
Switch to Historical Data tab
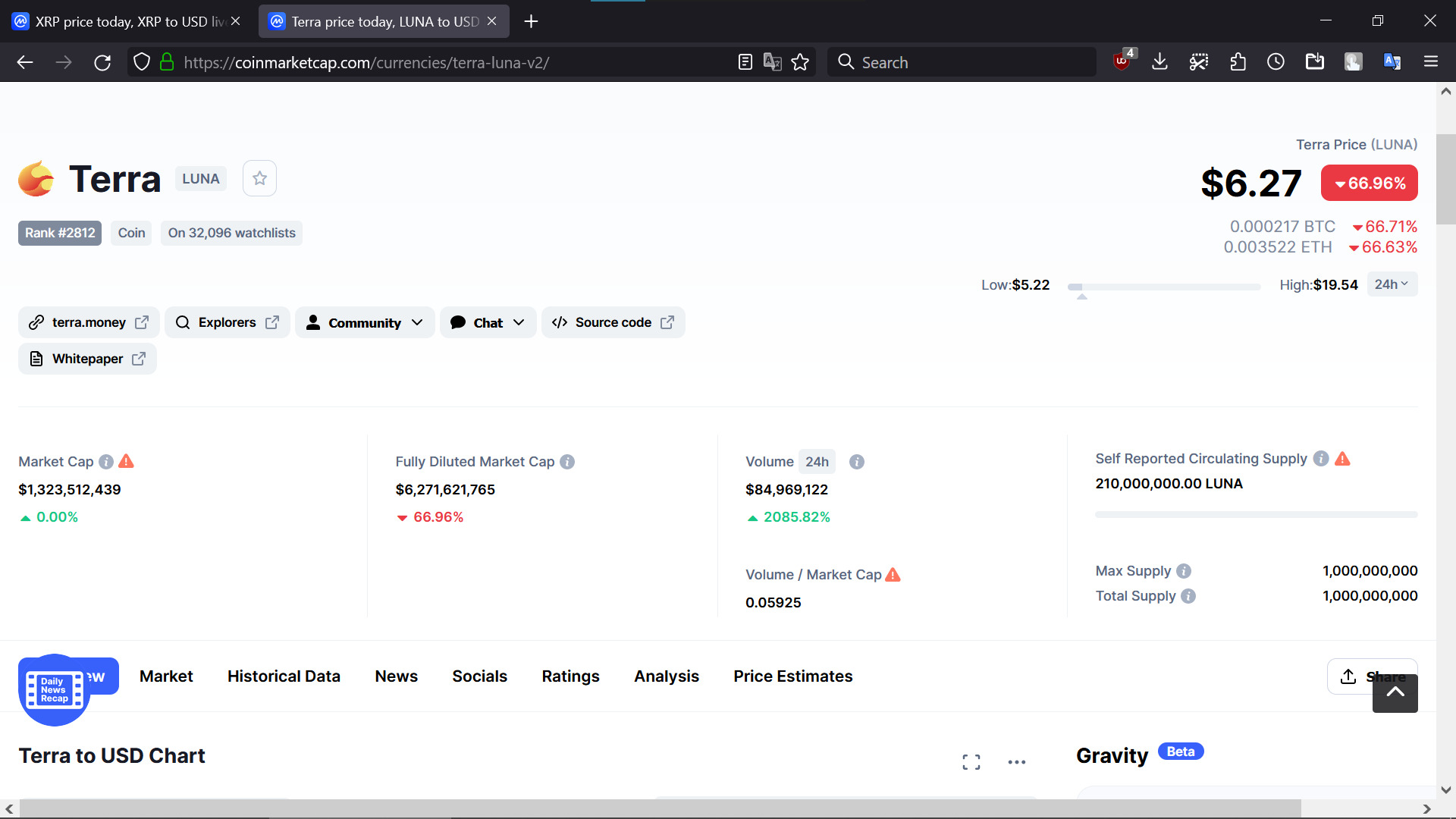[x=284, y=676]
